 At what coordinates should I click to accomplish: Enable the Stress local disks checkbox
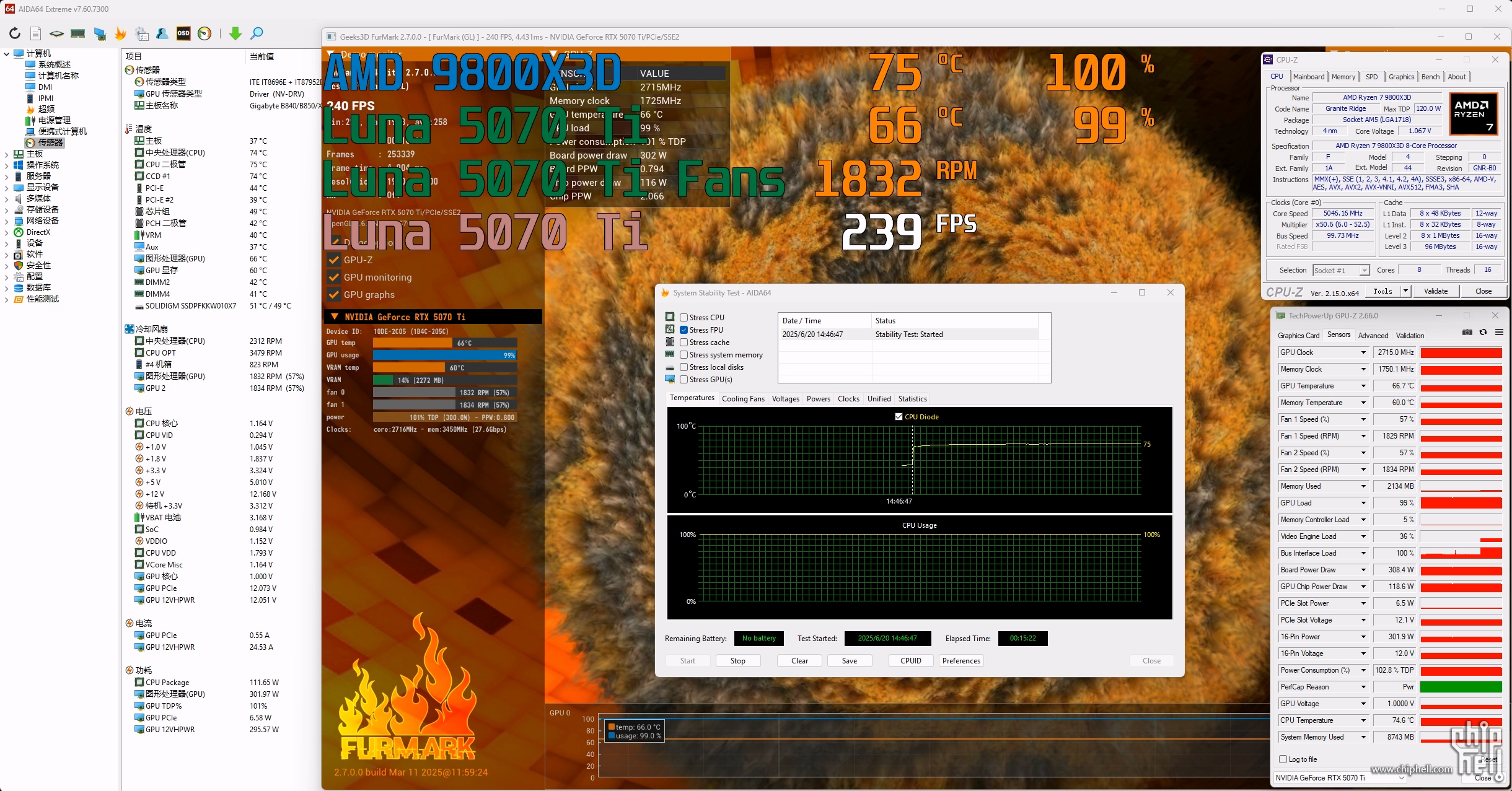[x=683, y=367]
